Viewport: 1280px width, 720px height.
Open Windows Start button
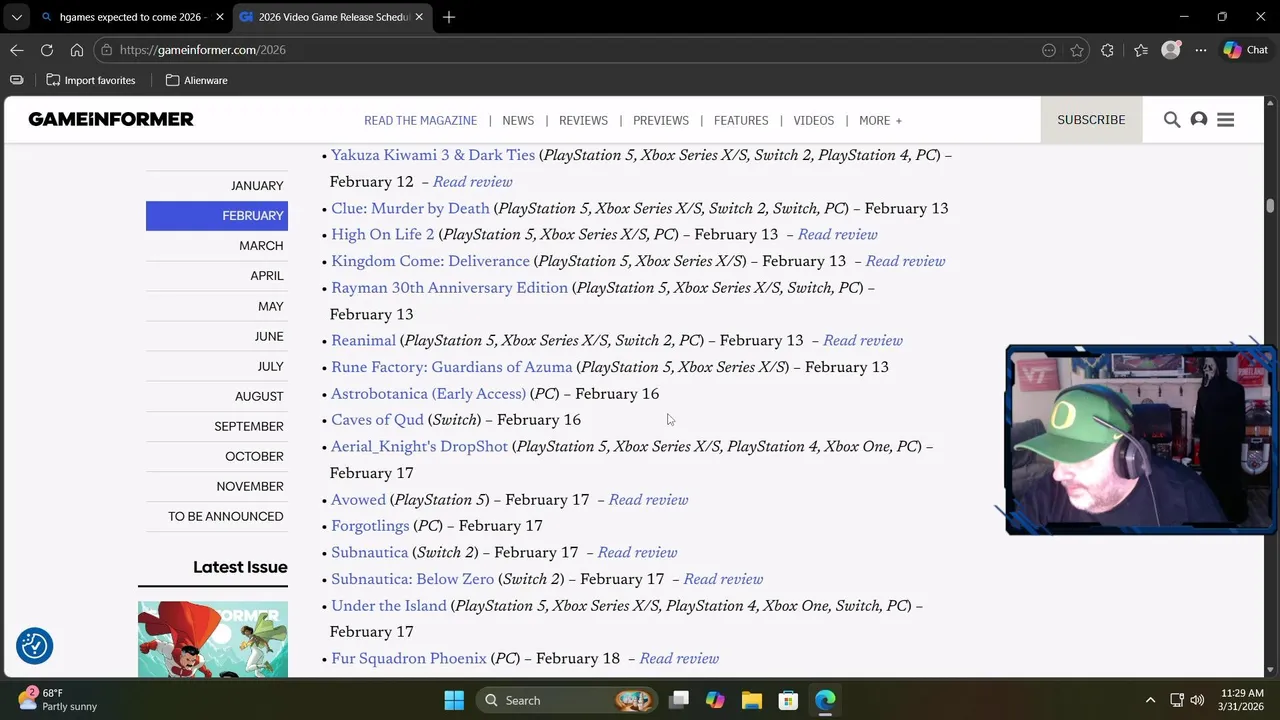454,700
